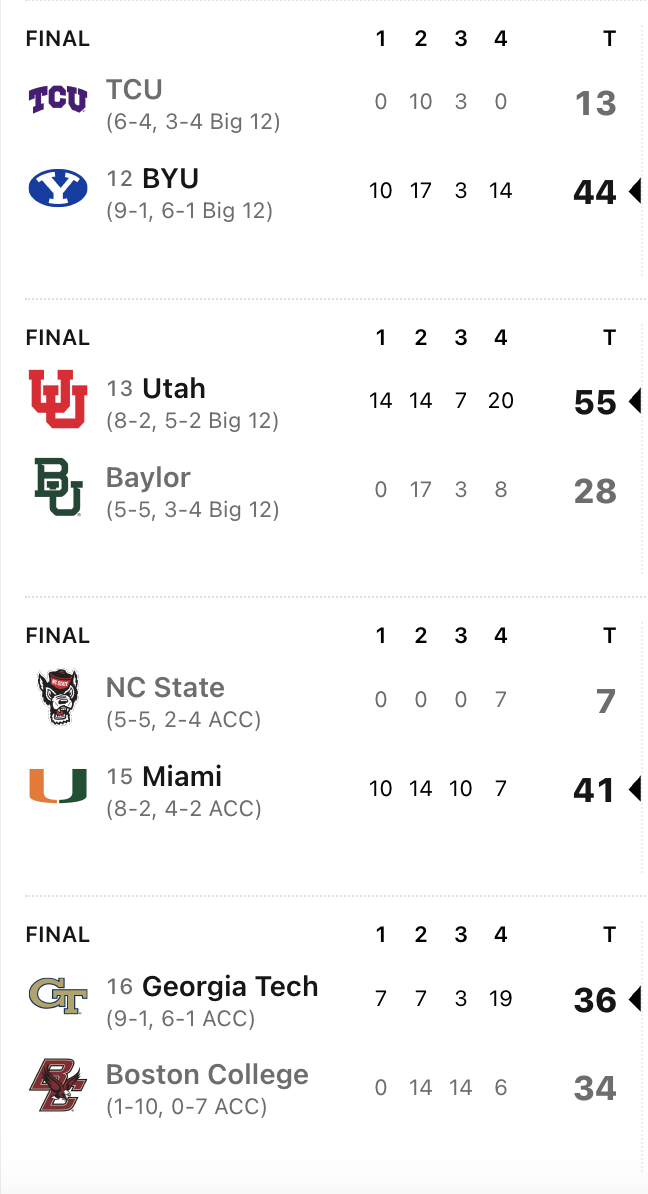This screenshot has height=1194, width=648.
Task: Select the Boston College team name
Action: click(207, 1076)
